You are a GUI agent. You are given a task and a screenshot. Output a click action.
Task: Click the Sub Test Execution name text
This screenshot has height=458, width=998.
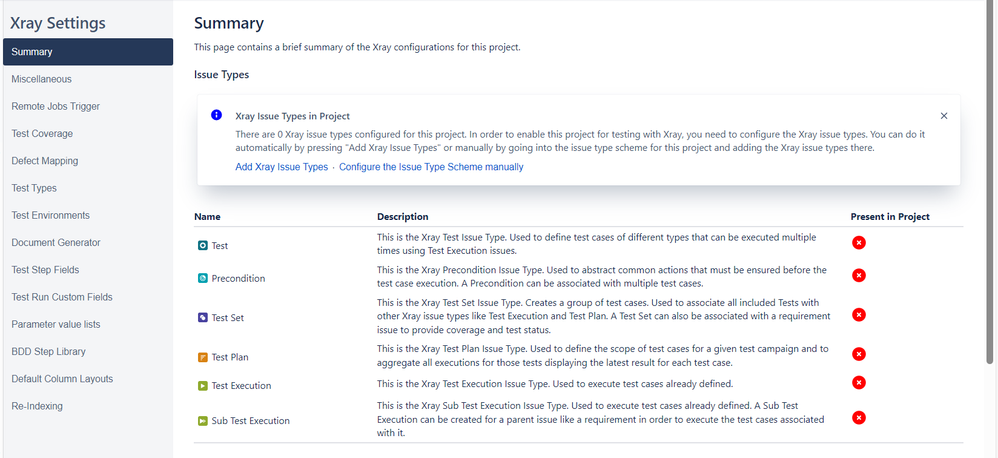(x=251, y=420)
